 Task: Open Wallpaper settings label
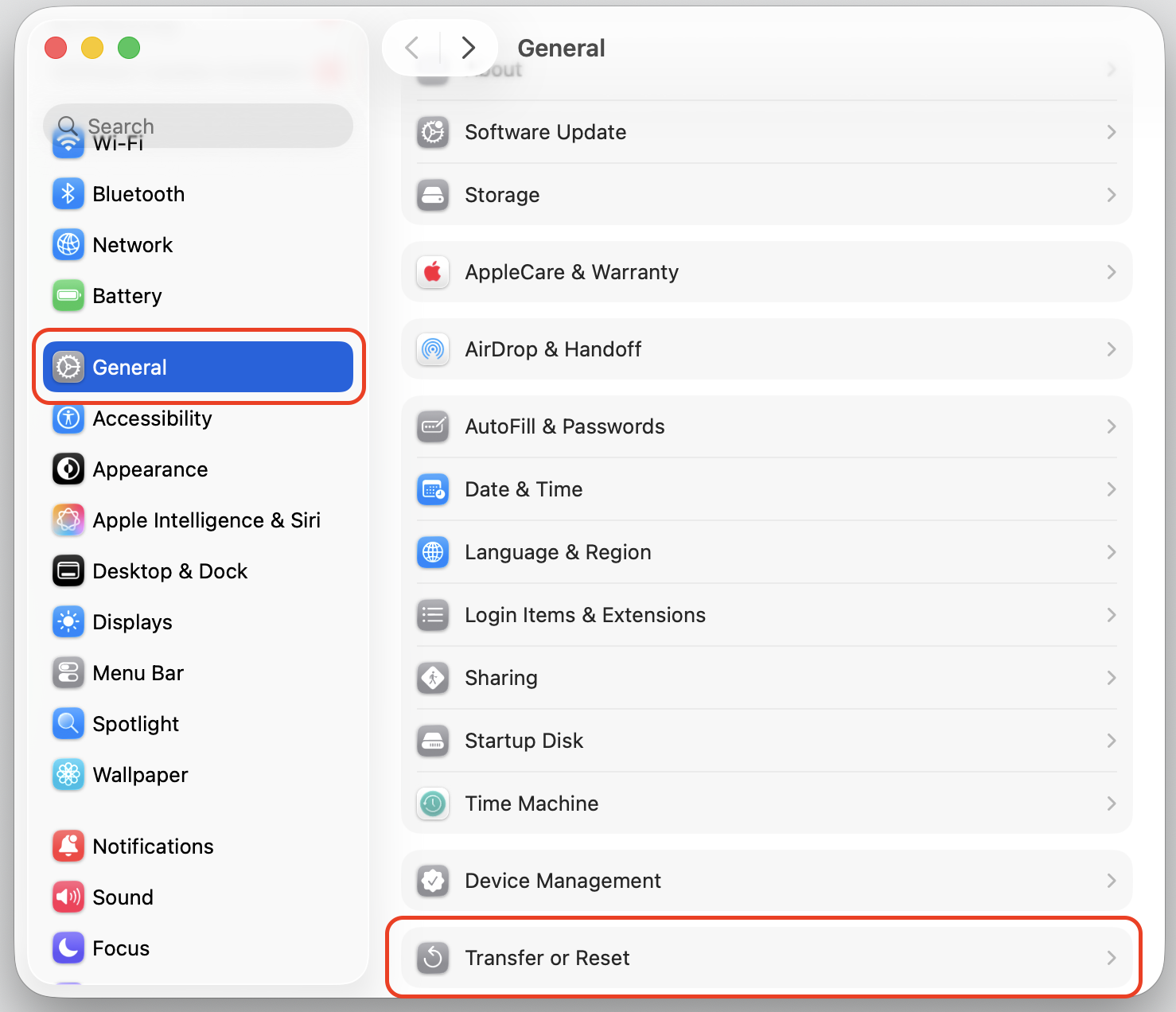point(140,776)
